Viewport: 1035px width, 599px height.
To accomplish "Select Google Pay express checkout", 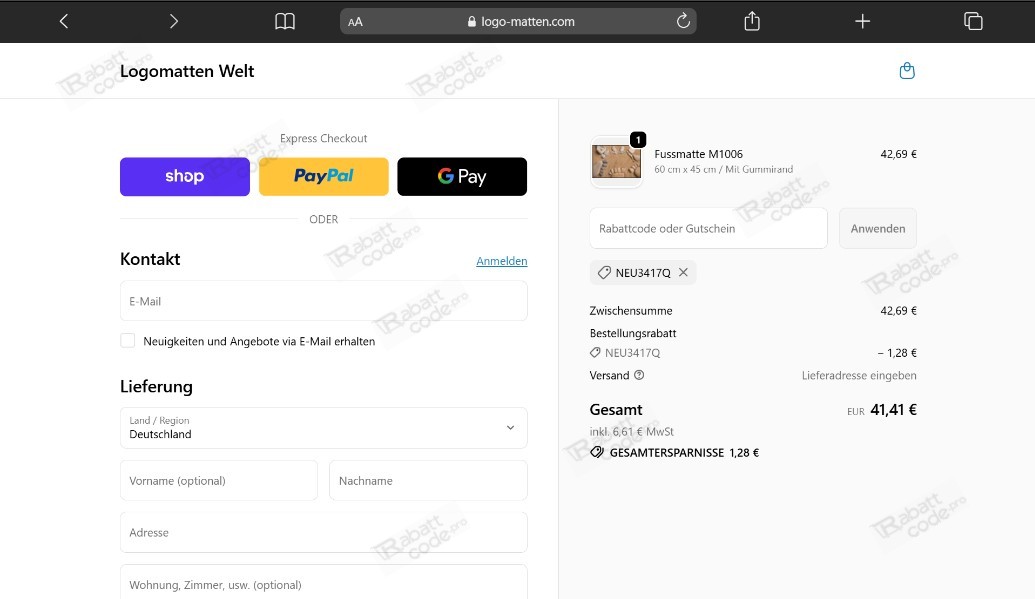I will coord(462,177).
